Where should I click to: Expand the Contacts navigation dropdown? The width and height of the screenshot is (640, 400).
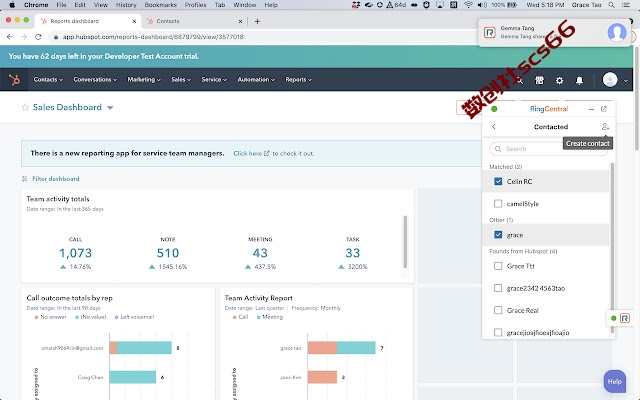coord(48,80)
